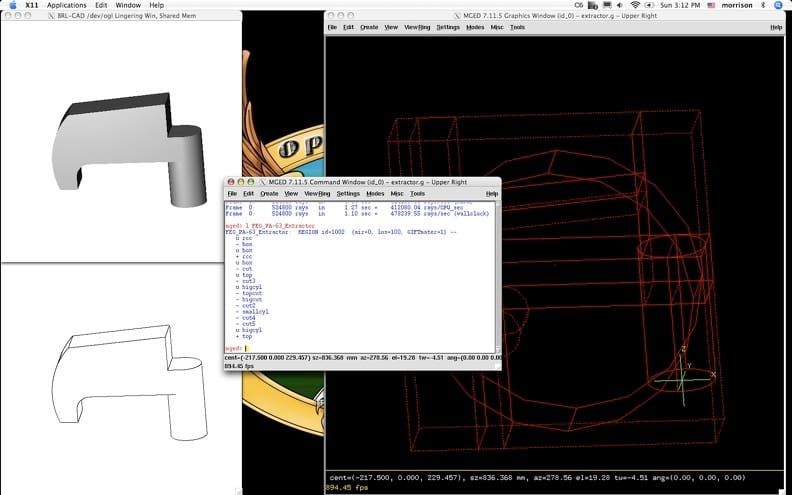Open Help menu in the Command Window
The image size is (792, 495).
pos(492,193)
